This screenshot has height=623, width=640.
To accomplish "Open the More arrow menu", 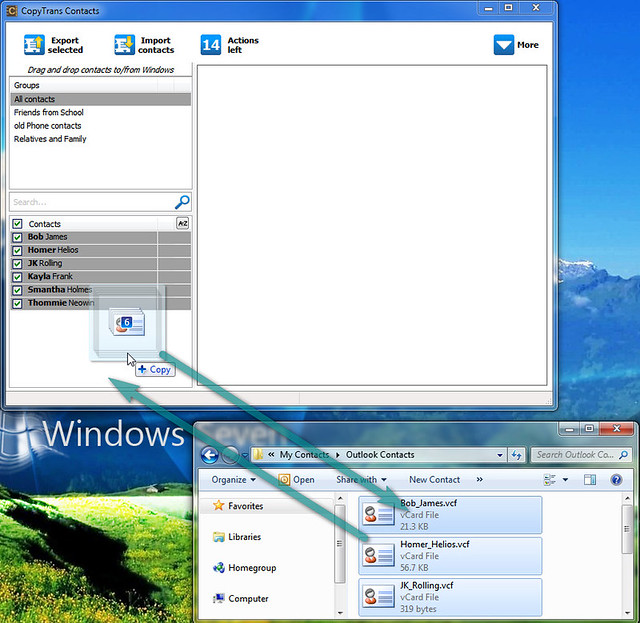I will pyautogui.click(x=503, y=44).
